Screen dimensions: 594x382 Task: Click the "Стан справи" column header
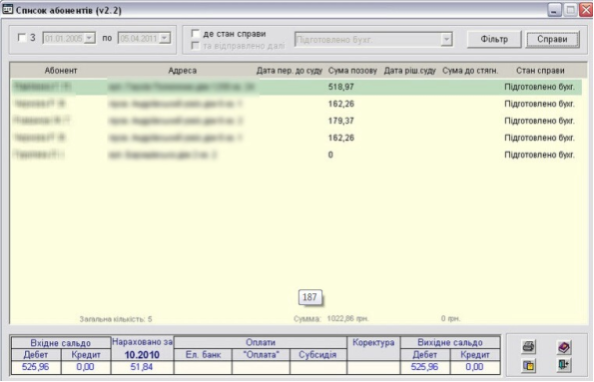(540, 70)
